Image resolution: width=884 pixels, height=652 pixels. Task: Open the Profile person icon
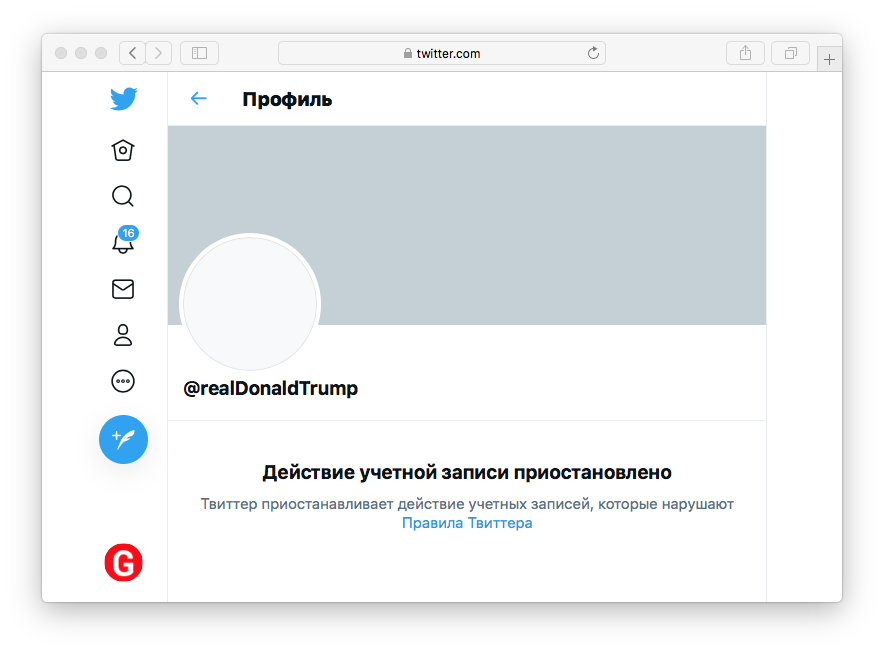click(123, 335)
